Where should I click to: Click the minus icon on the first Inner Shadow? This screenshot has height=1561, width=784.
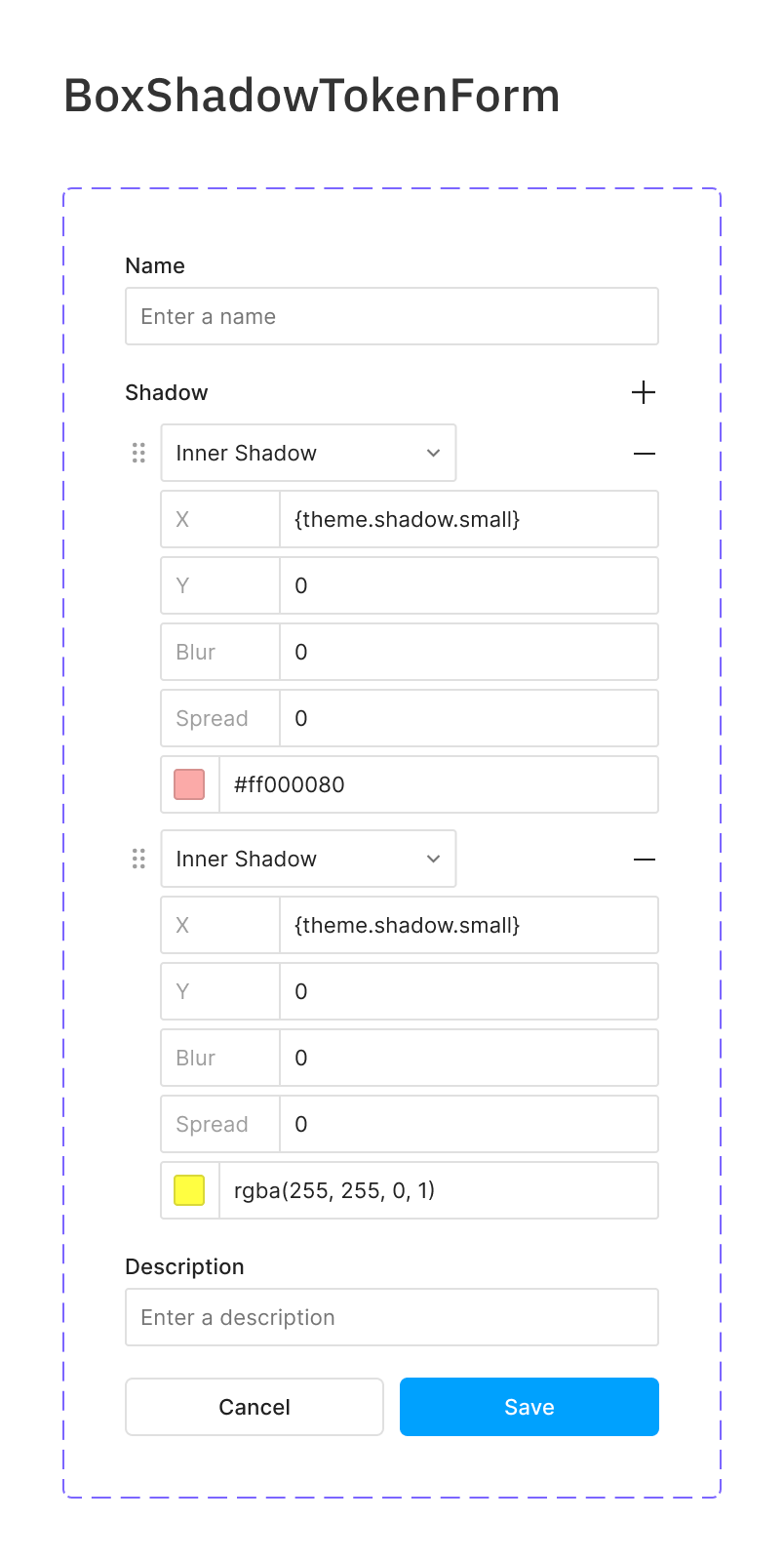[644, 453]
